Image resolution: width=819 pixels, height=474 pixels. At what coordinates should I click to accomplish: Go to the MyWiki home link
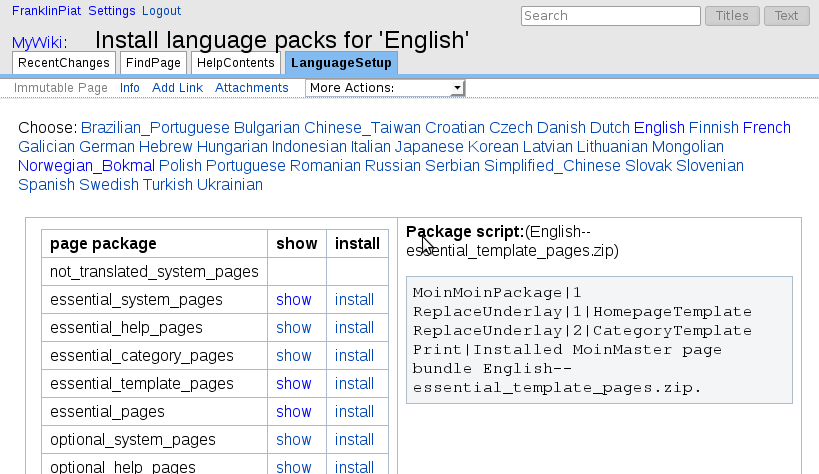click(37, 42)
